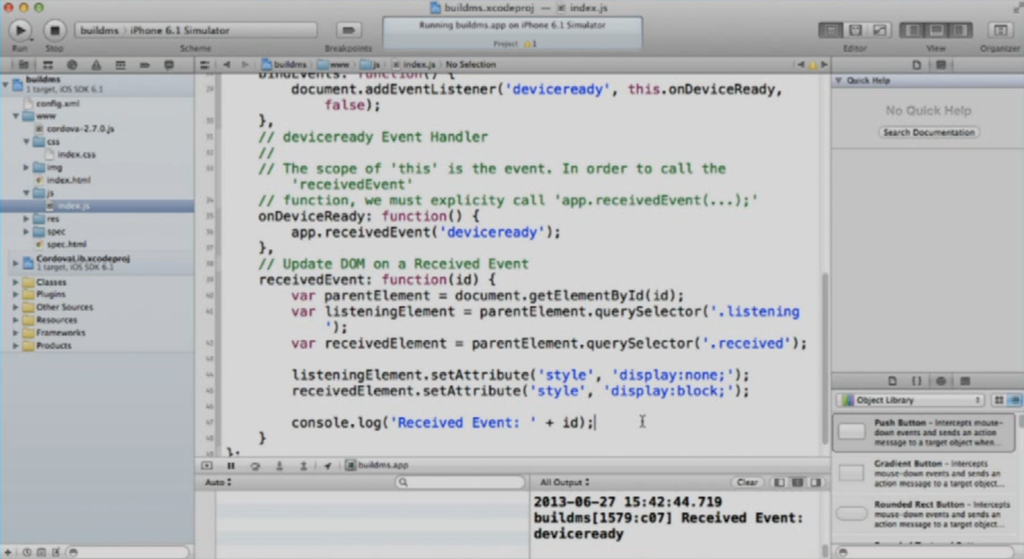Click the variables search field
Screen dimensions: 1024x559
460,483
